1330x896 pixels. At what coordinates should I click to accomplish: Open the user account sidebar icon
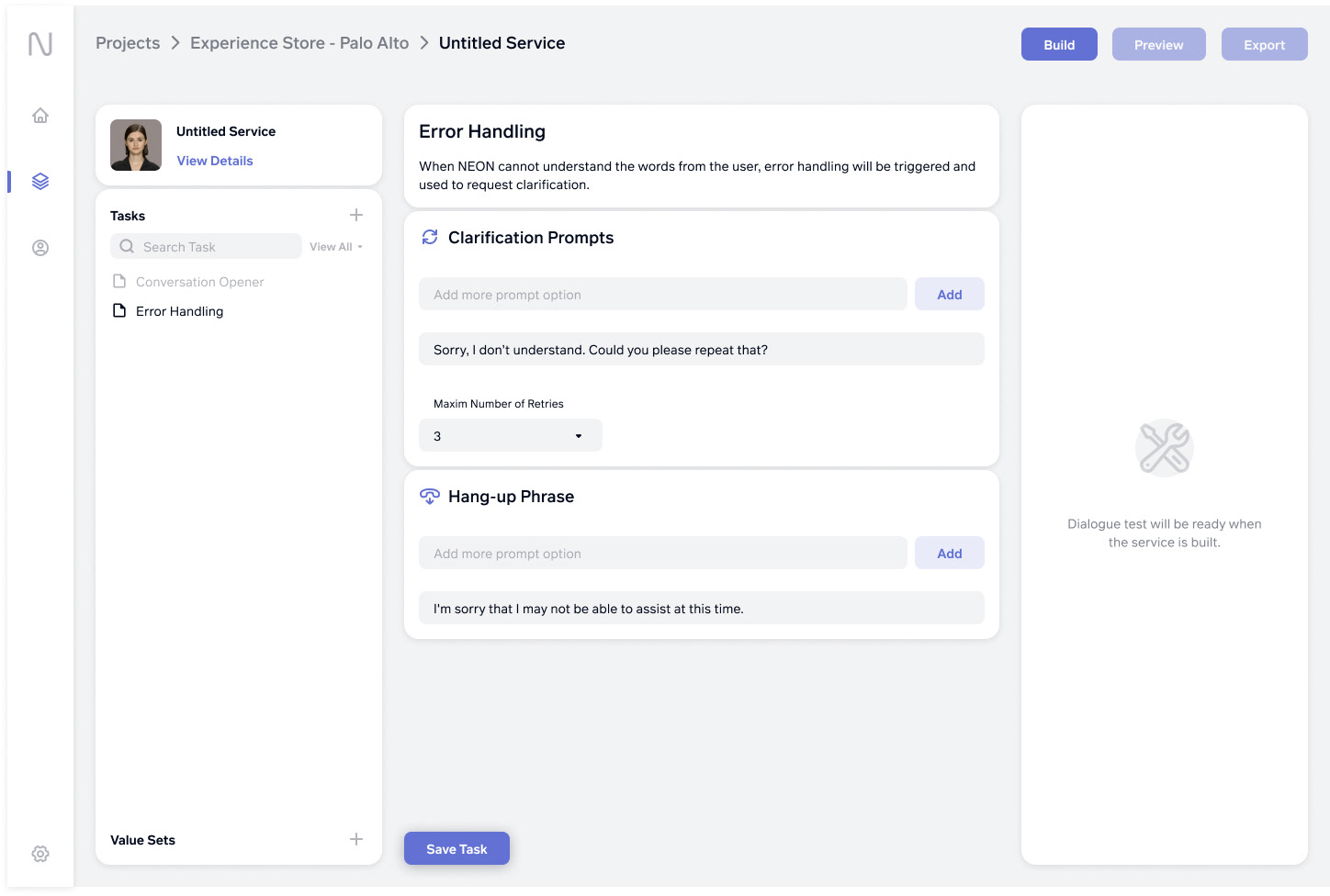(40, 248)
